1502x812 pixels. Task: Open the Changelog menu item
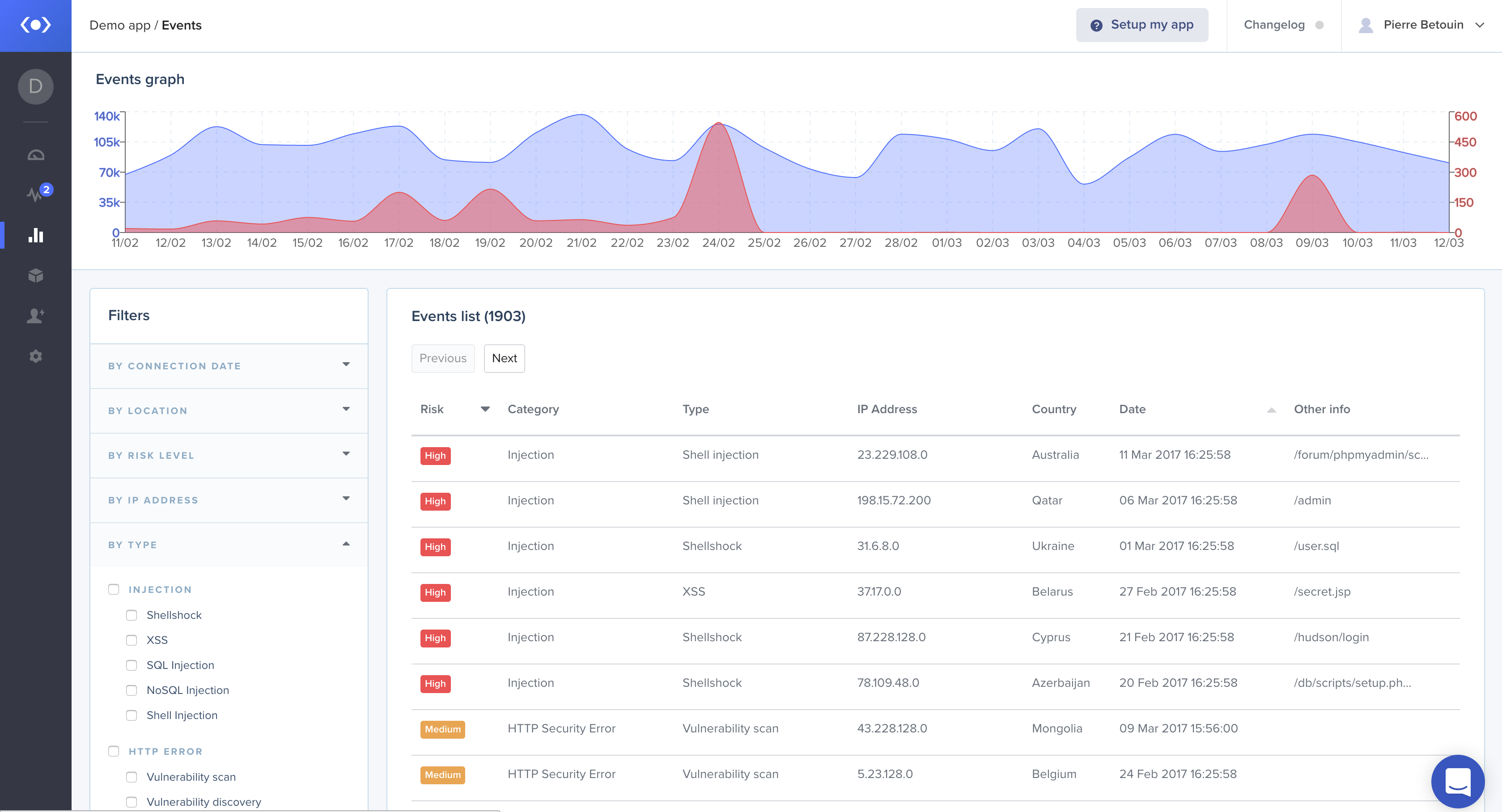1274,25
